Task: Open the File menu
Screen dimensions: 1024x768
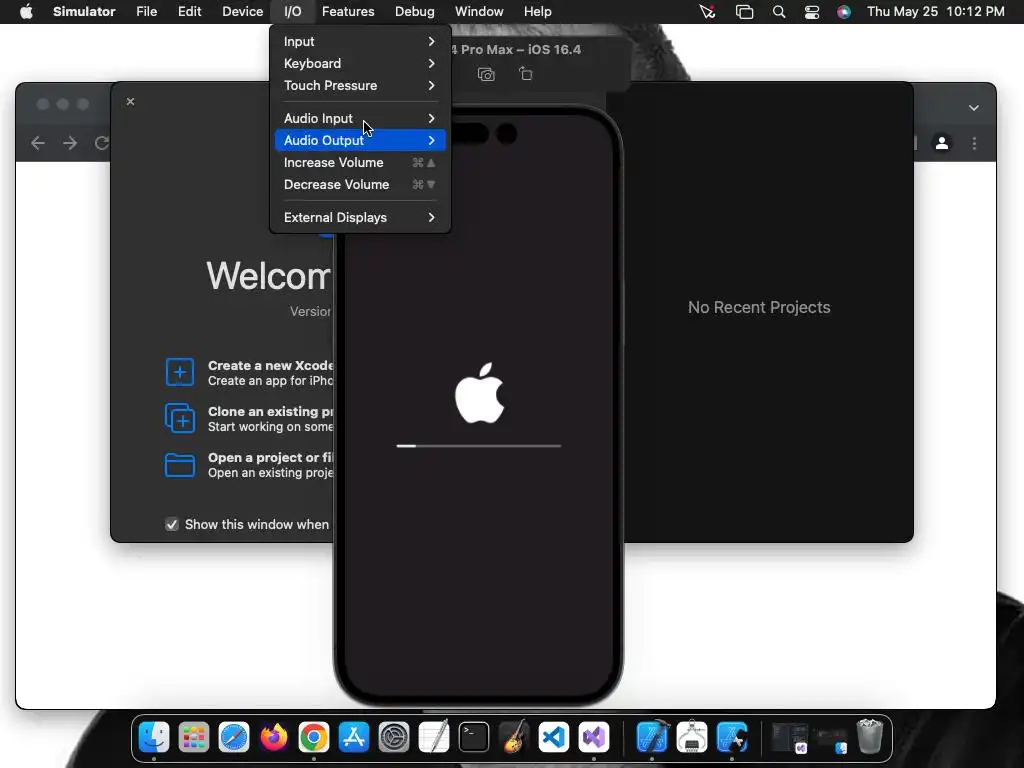Action: (x=146, y=12)
